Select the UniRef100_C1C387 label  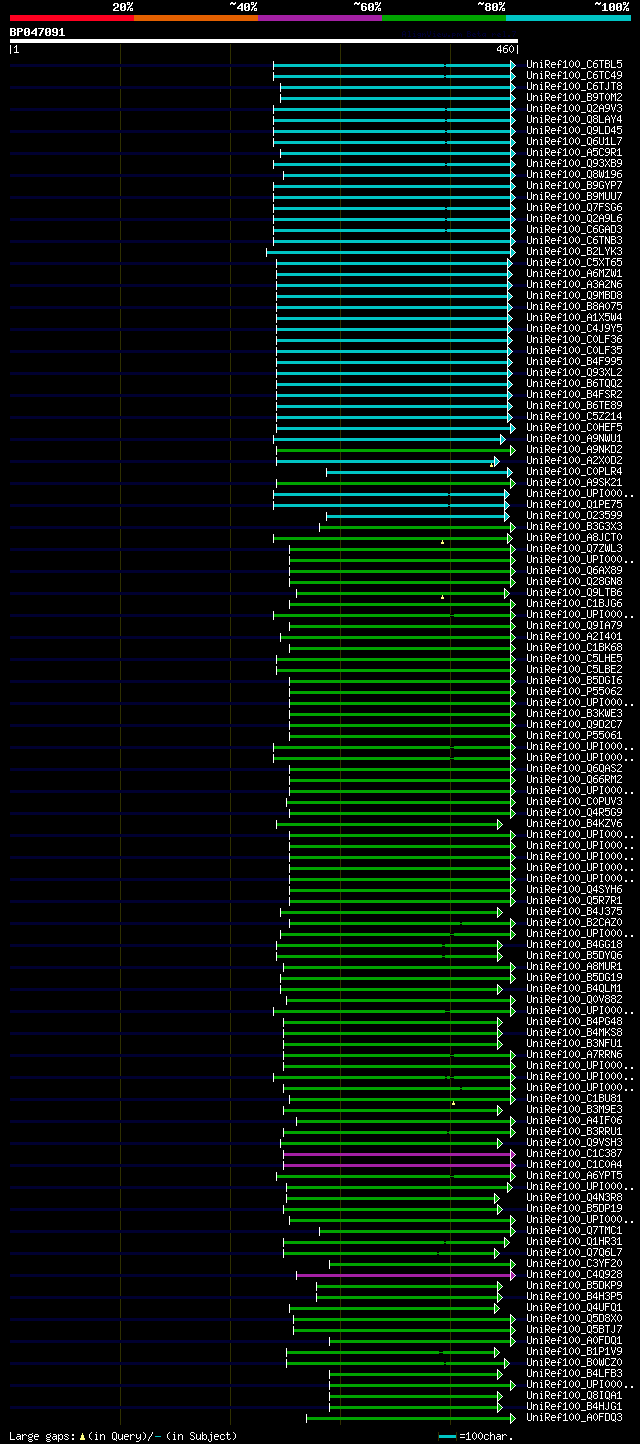(574, 1153)
